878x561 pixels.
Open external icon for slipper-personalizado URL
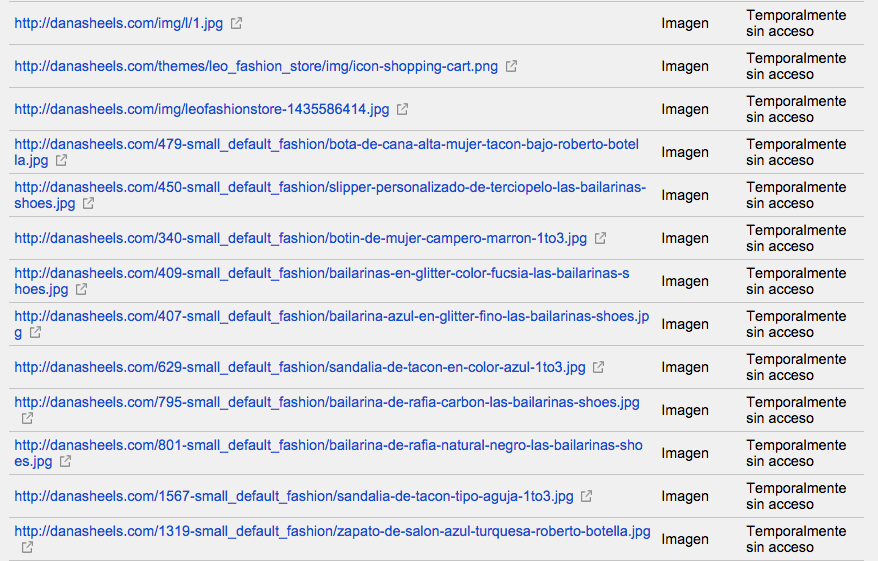[88, 203]
